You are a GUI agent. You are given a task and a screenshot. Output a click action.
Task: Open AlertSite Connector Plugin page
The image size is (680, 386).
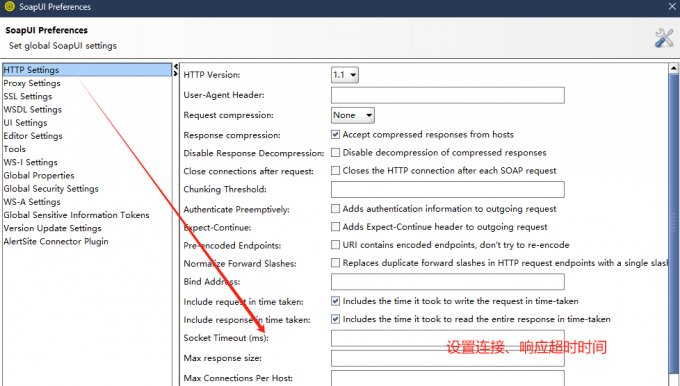(56, 242)
